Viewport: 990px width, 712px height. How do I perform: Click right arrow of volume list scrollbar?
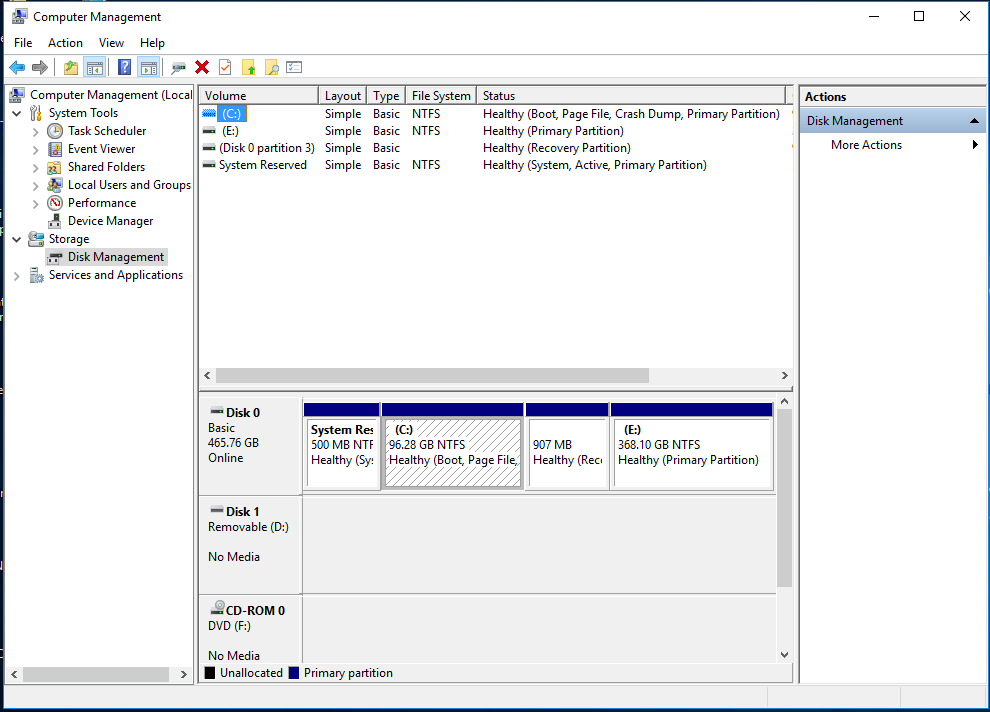(784, 376)
